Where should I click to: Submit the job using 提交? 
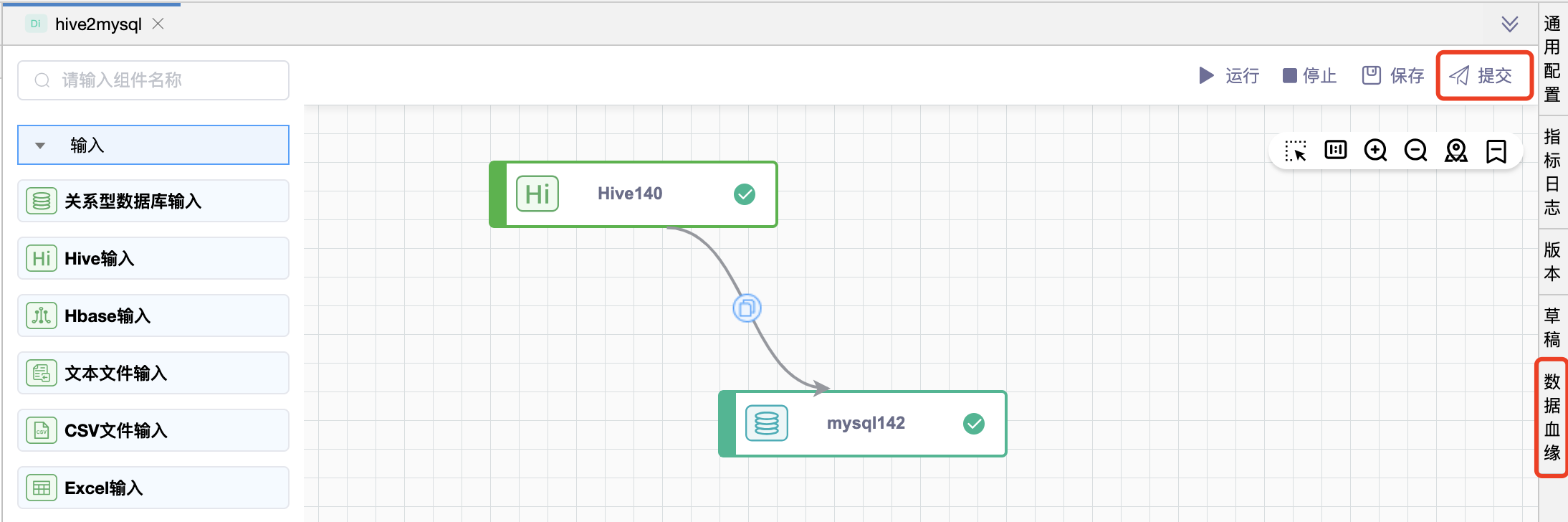click(x=1482, y=76)
